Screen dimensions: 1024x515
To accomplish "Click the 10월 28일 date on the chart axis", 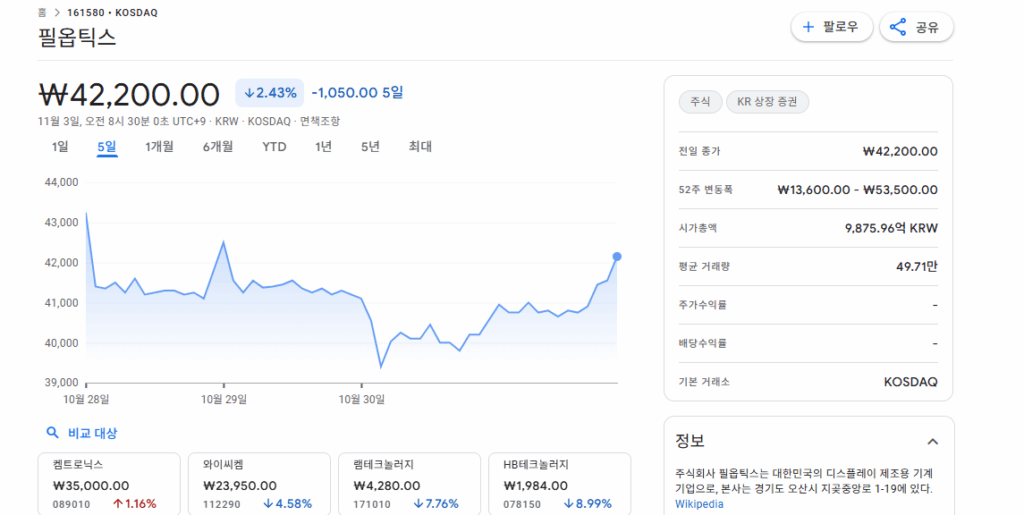I will 86,399.
